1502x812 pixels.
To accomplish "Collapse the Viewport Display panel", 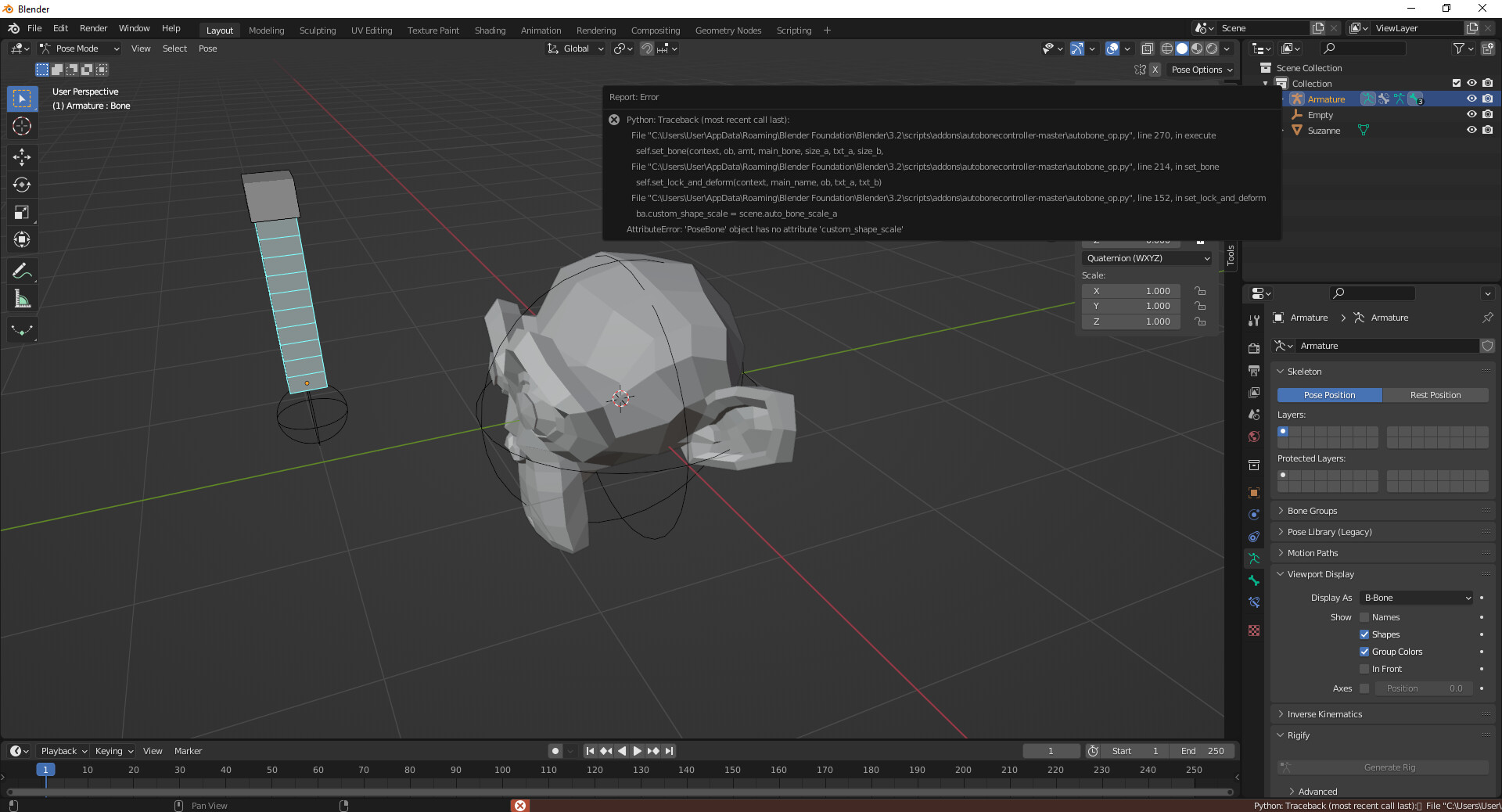I will coord(1321,573).
